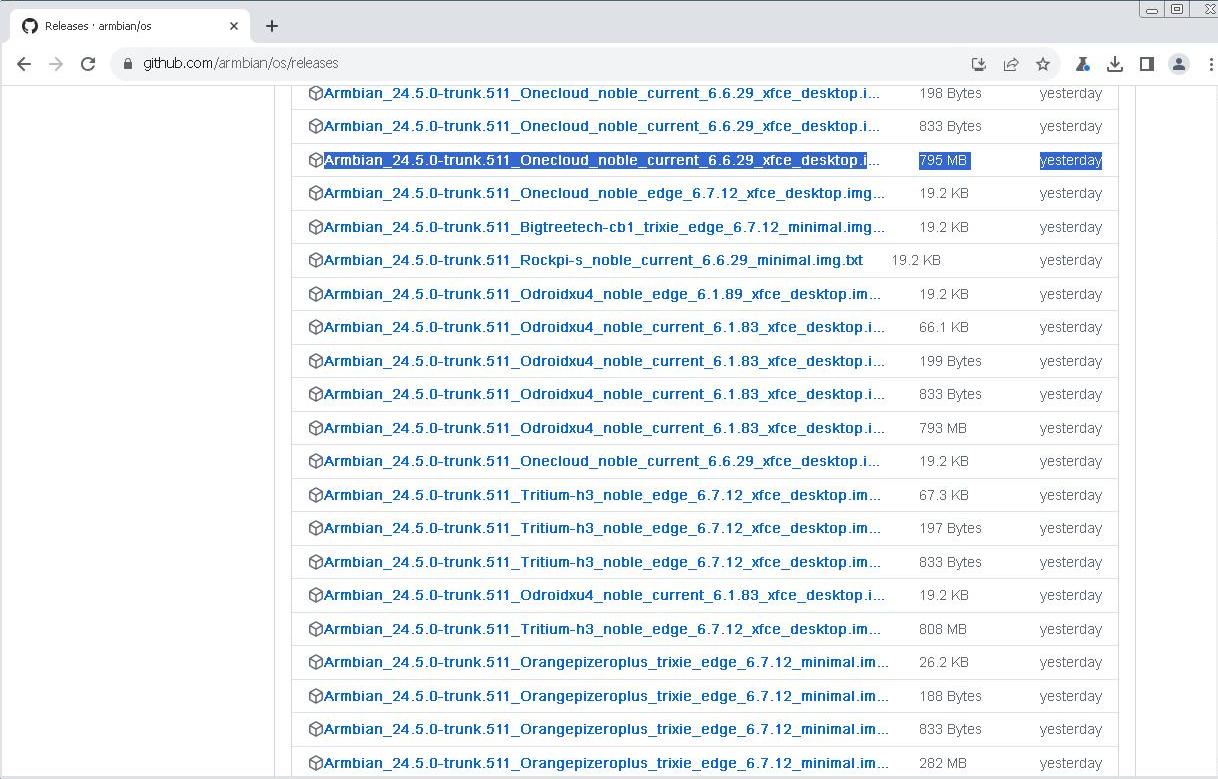Open the 808 MB Tritium-h3 desktop image link
This screenshot has height=779, width=1218.
tap(601, 629)
